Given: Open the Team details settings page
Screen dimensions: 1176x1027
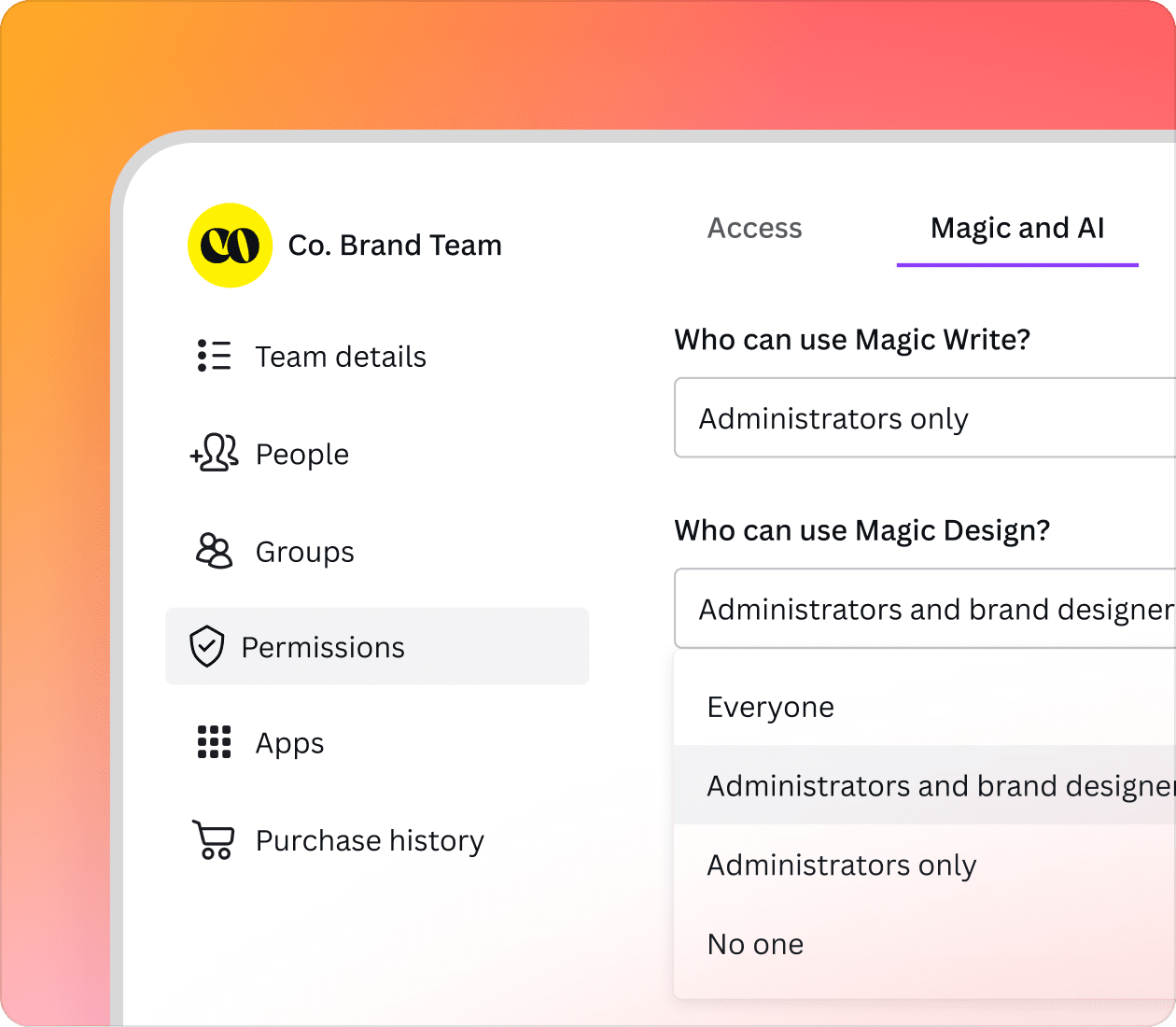Looking at the screenshot, I should tap(341, 355).
